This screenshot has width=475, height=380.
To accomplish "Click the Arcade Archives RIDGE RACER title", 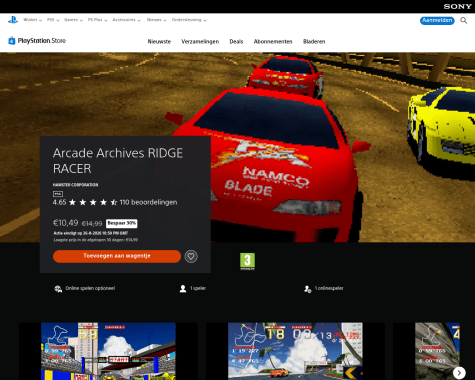I will 118,161.
